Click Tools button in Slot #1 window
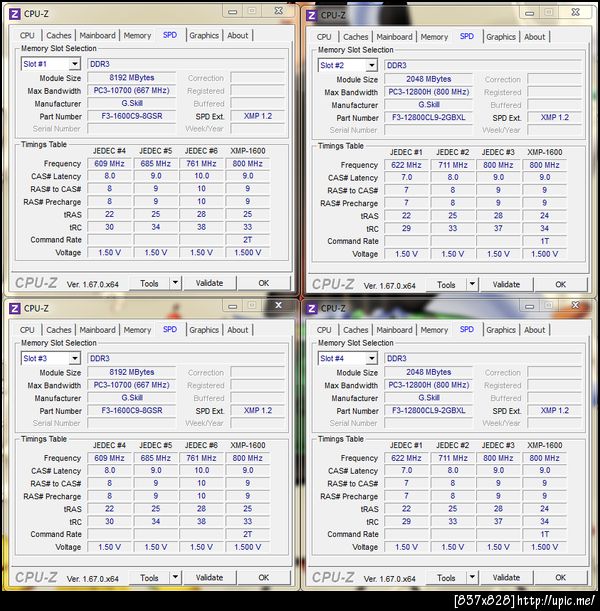Viewport: 600px width, 611px height. click(149, 283)
